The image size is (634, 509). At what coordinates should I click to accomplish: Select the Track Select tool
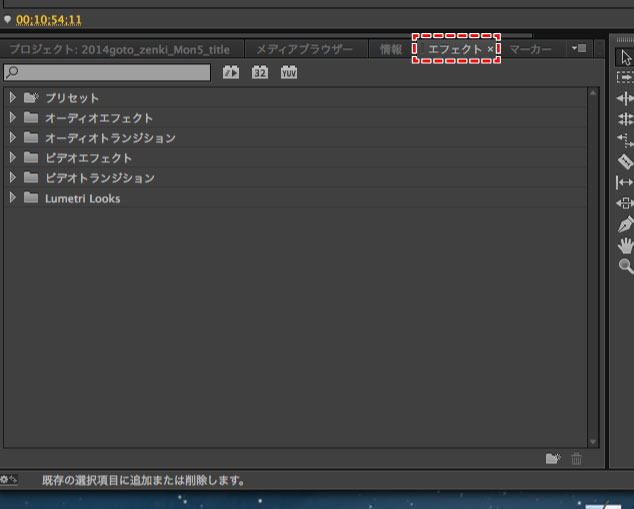pyautogui.click(x=626, y=77)
